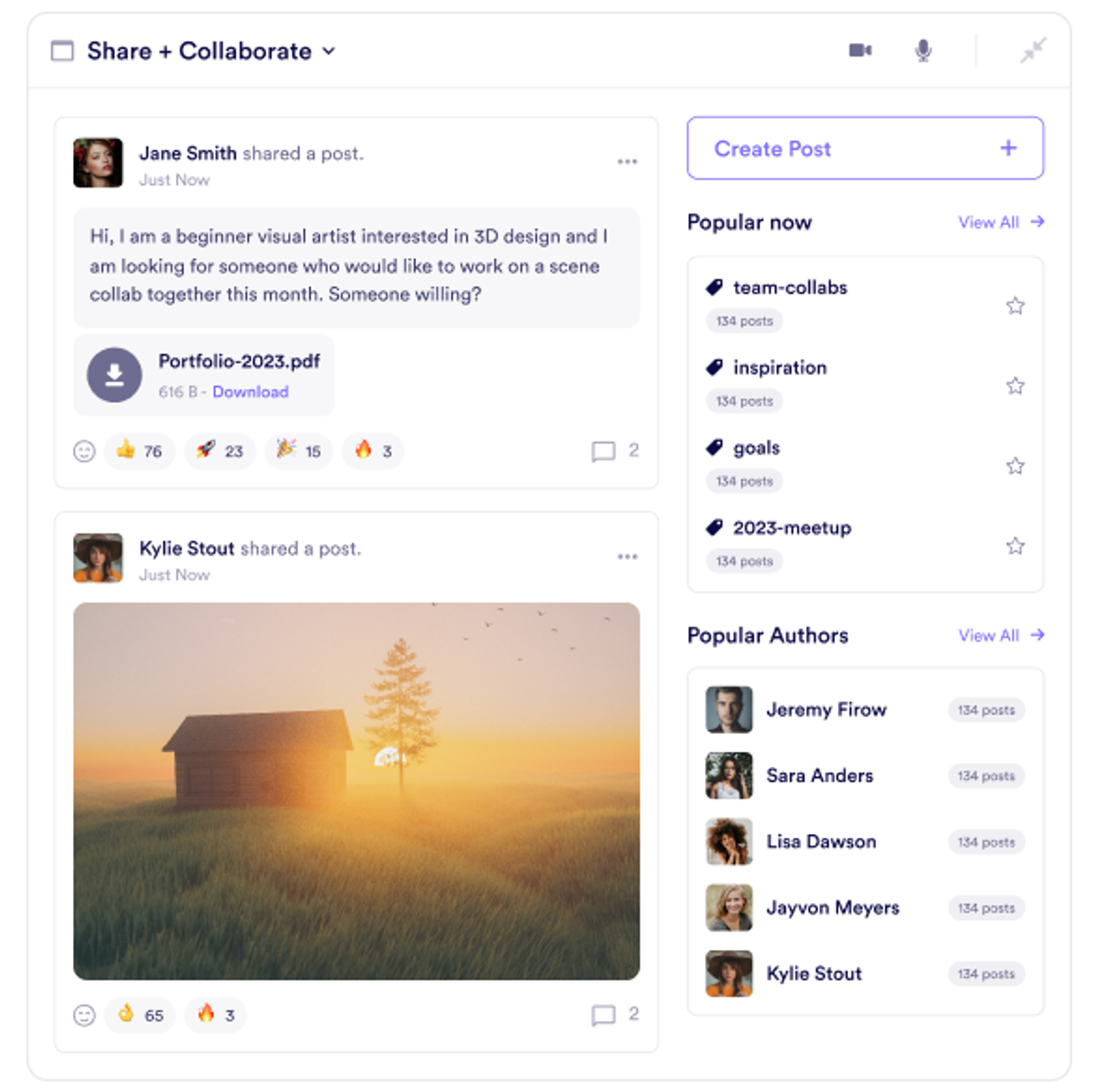Click the Create Post button
Screen dimensions: 1094x1092
tap(864, 149)
